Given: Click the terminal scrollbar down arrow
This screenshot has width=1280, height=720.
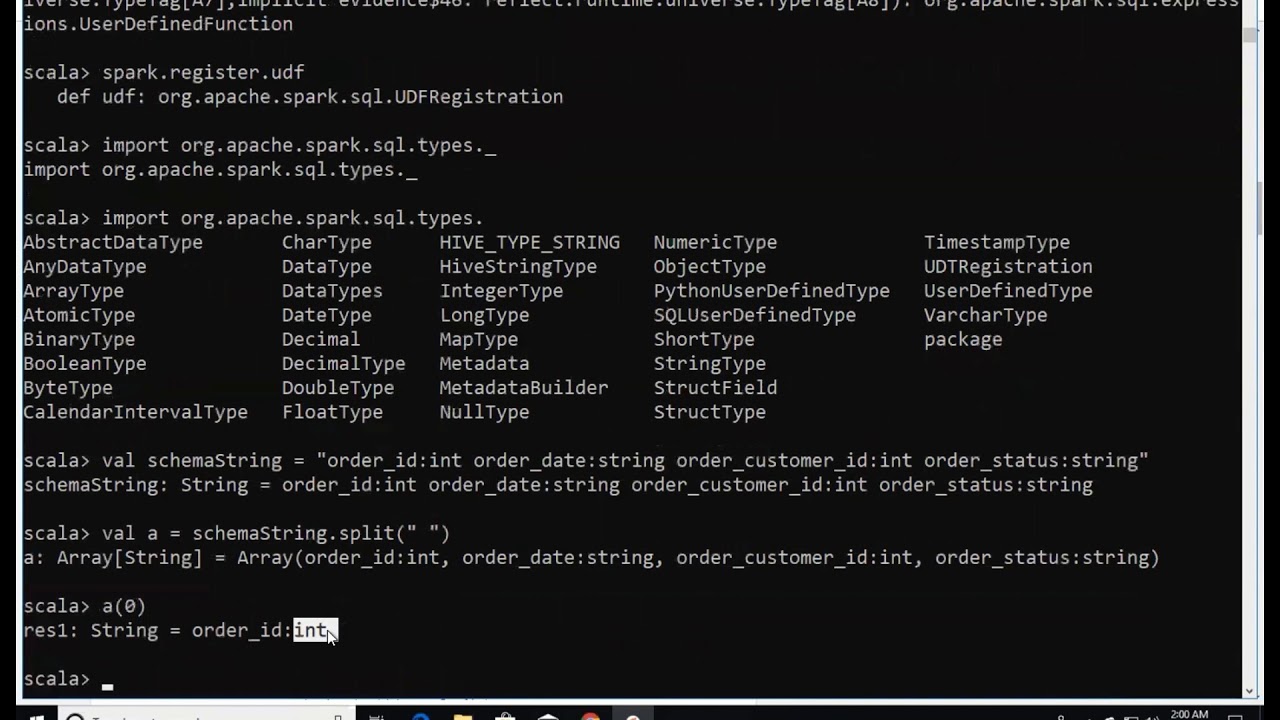Looking at the screenshot, I should coord(1250,690).
